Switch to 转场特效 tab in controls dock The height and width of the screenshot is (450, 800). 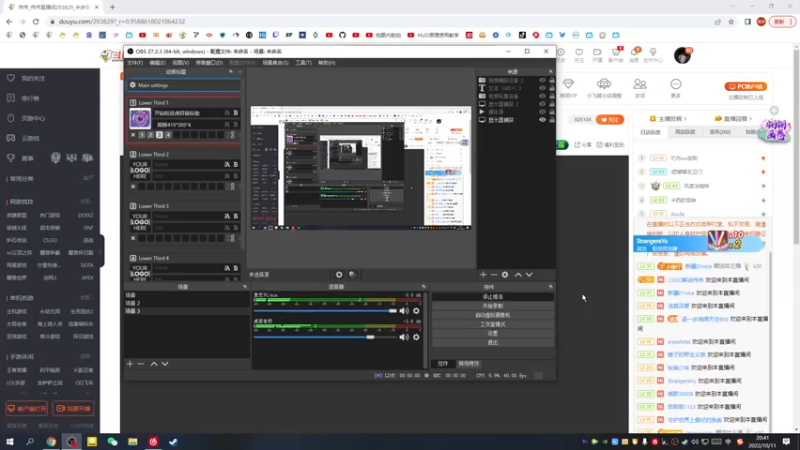pyautogui.click(x=468, y=364)
